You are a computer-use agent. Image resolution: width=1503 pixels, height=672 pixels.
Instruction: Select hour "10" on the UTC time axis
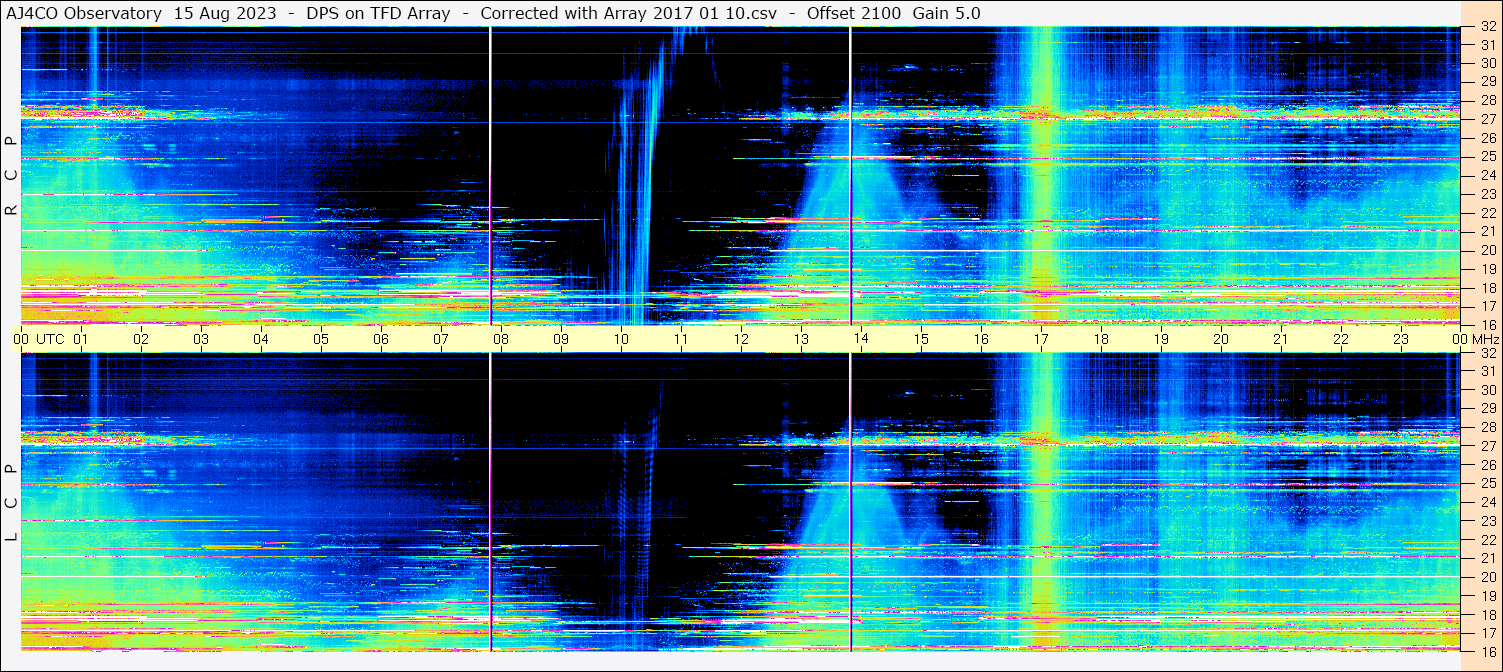point(621,339)
